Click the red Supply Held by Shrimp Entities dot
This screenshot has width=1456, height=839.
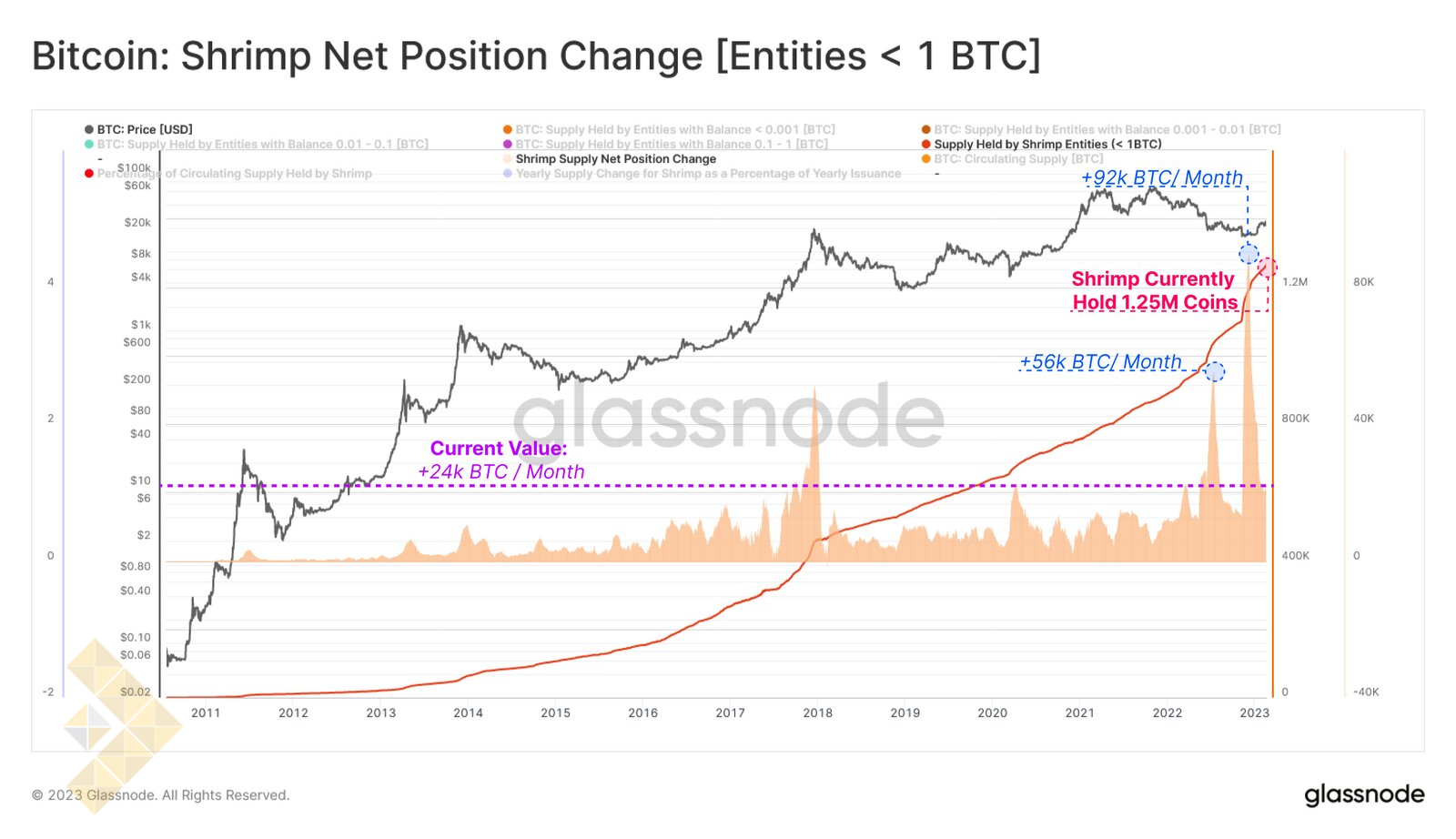tap(926, 145)
